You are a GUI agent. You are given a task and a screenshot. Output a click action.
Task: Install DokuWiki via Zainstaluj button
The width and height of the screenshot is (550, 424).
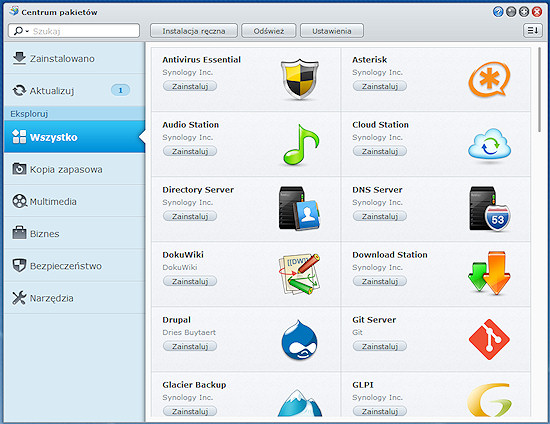(190, 281)
